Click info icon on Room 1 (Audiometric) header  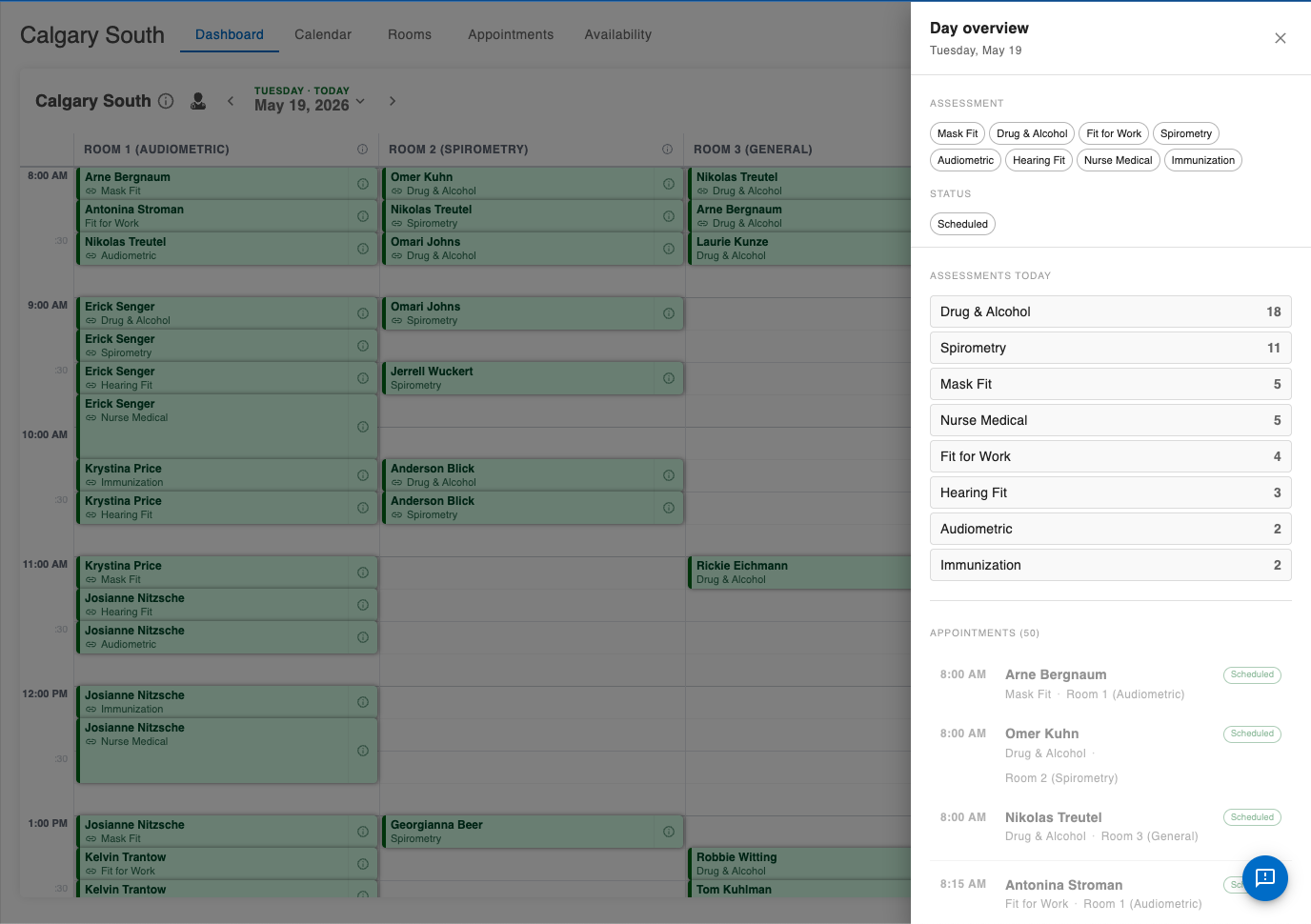362,150
